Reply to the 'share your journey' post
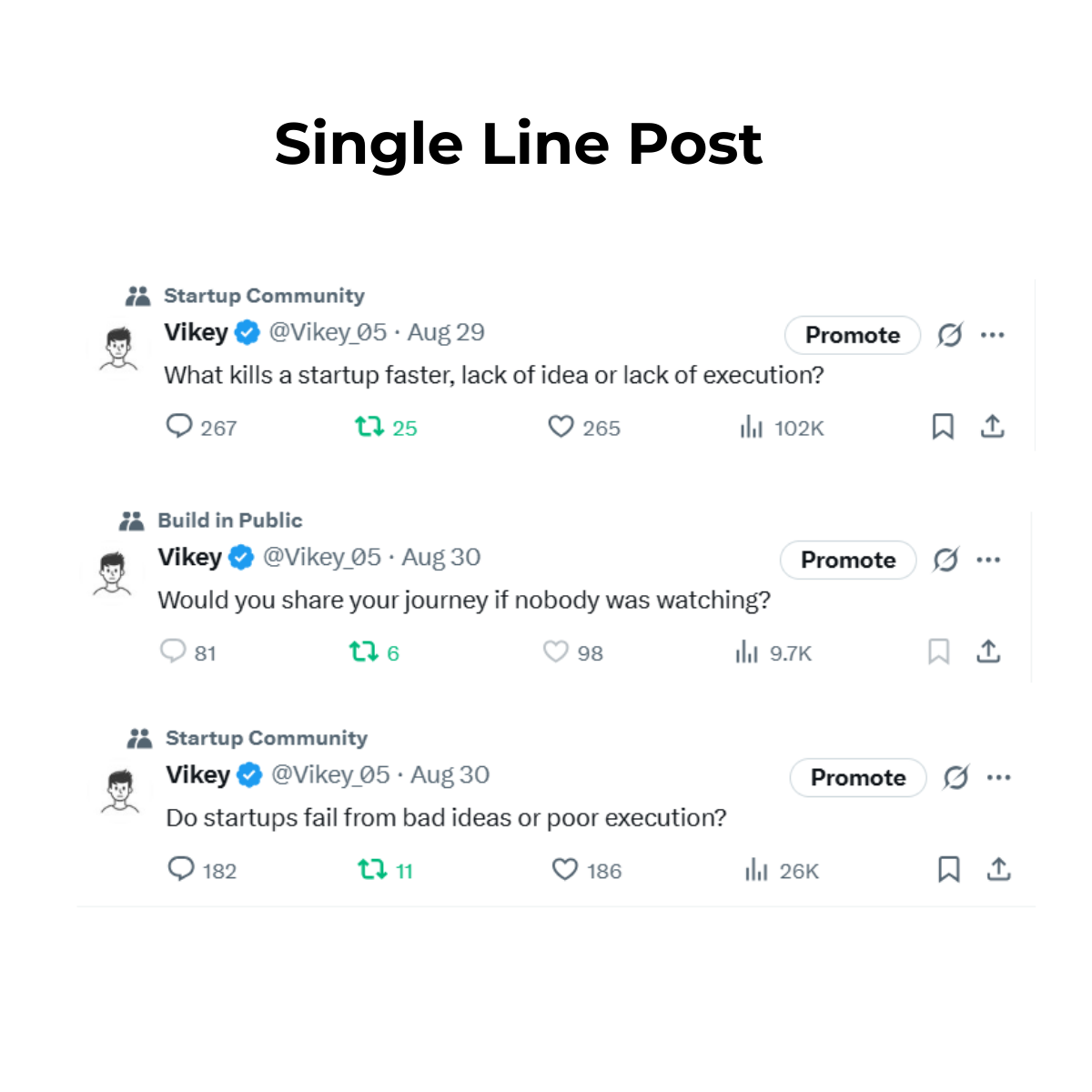The height and width of the screenshot is (1092, 1092). 173,652
